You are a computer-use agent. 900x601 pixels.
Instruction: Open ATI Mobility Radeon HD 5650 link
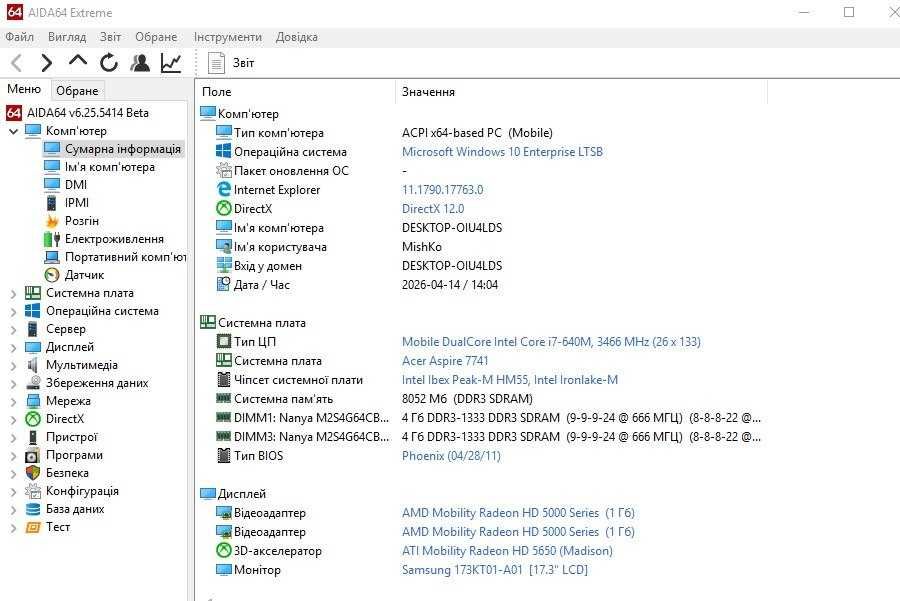(507, 550)
